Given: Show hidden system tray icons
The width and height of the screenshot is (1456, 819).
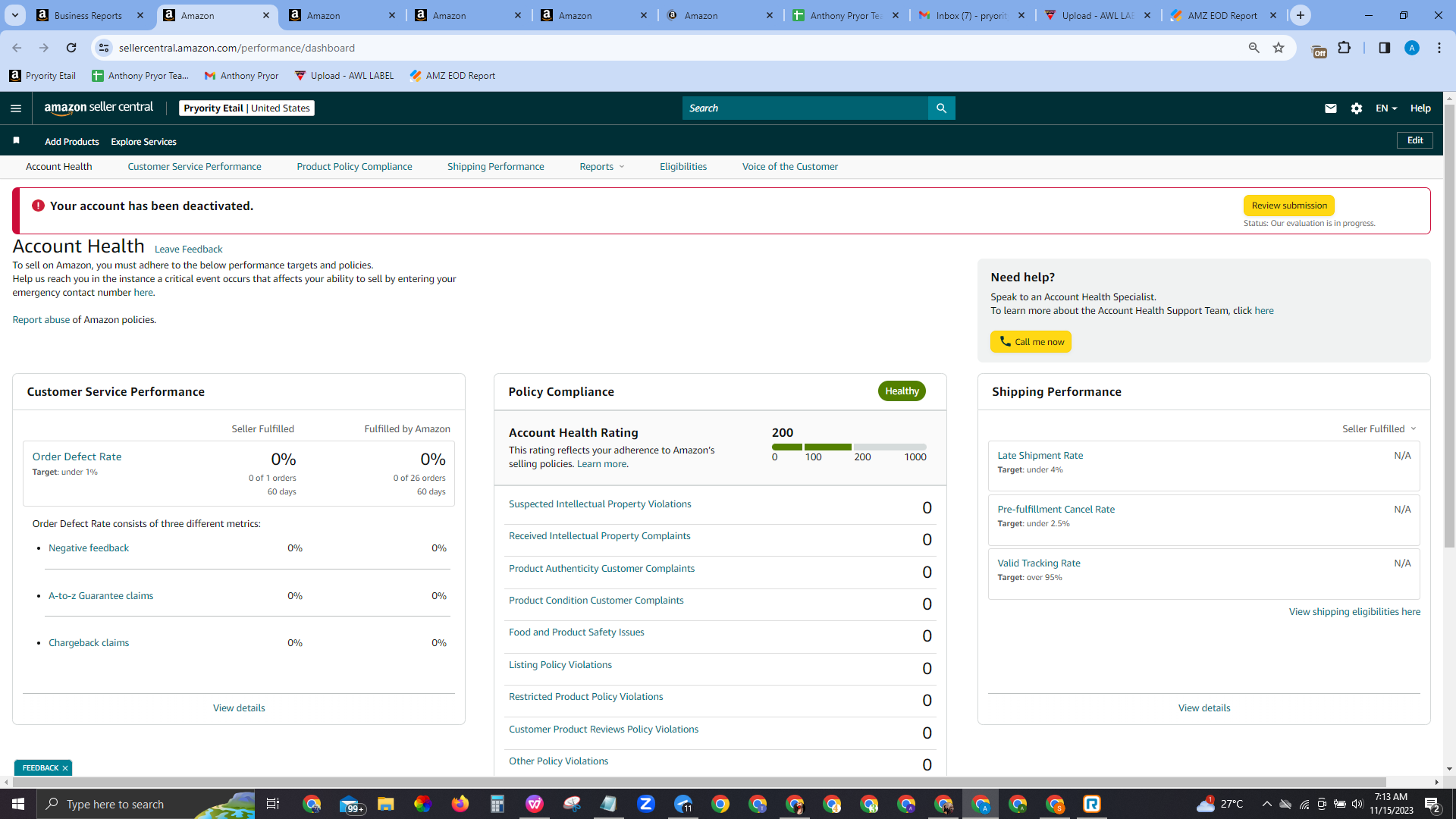Looking at the screenshot, I should tap(1266, 804).
